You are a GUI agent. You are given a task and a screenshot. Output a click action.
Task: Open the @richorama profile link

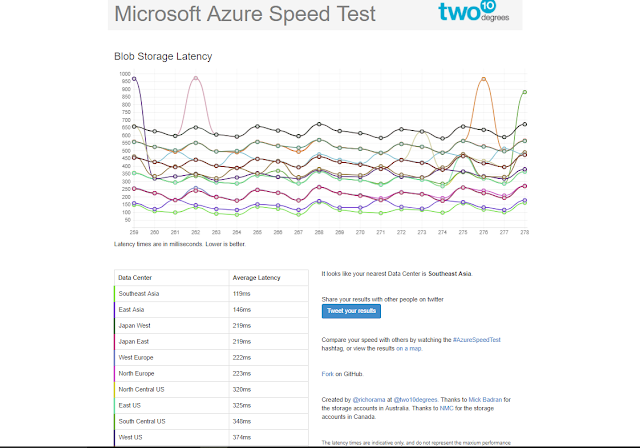click(x=367, y=400)
